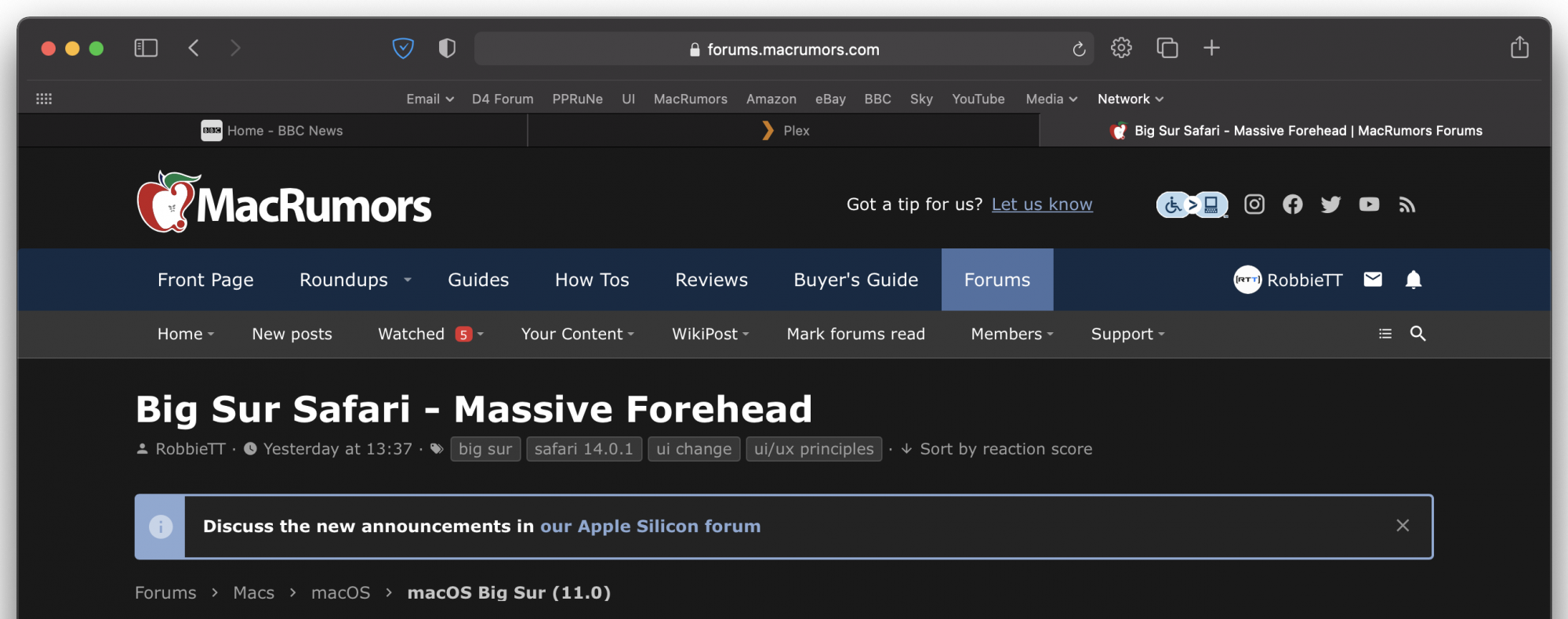Open the ui/ux principles tag
The image size is (1568, 619).
(x=814, y=449)
